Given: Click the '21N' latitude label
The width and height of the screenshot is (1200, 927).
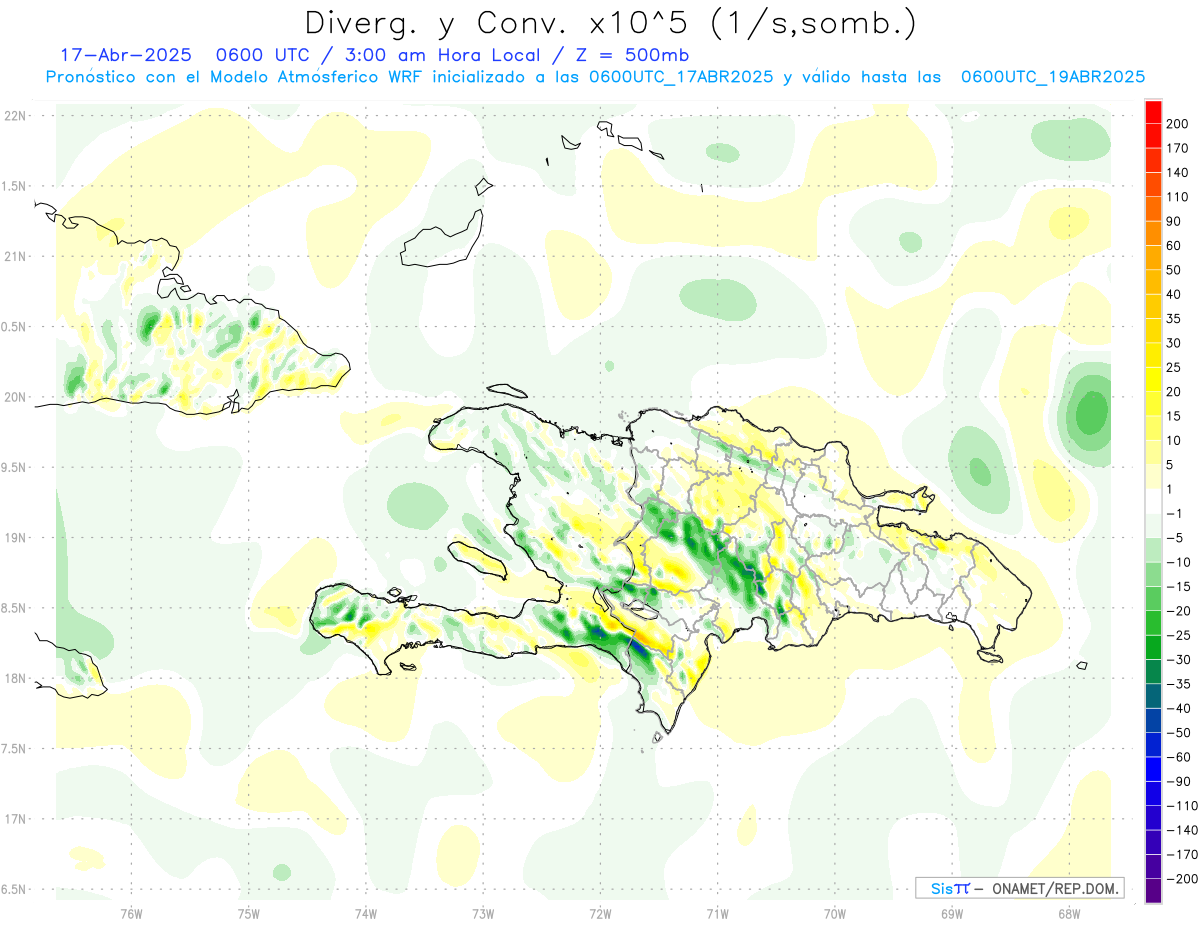Looking at the screenshot, I should tap(15, 257).
